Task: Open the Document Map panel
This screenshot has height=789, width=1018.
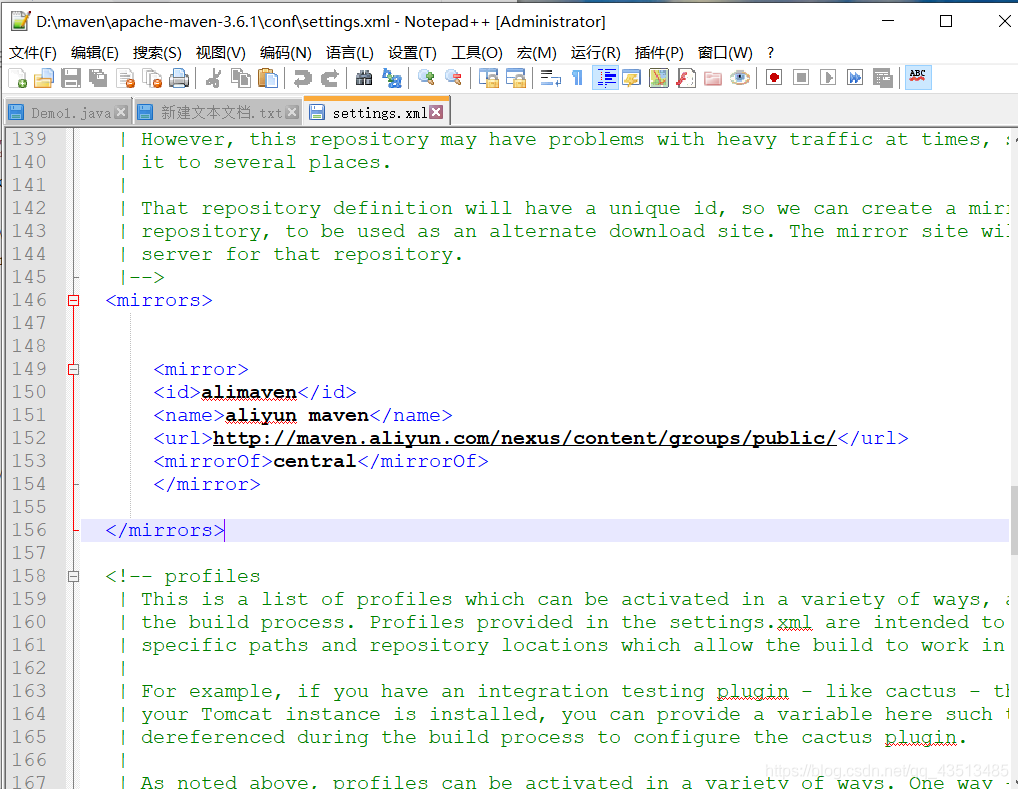Action: (x=659, y=79)
